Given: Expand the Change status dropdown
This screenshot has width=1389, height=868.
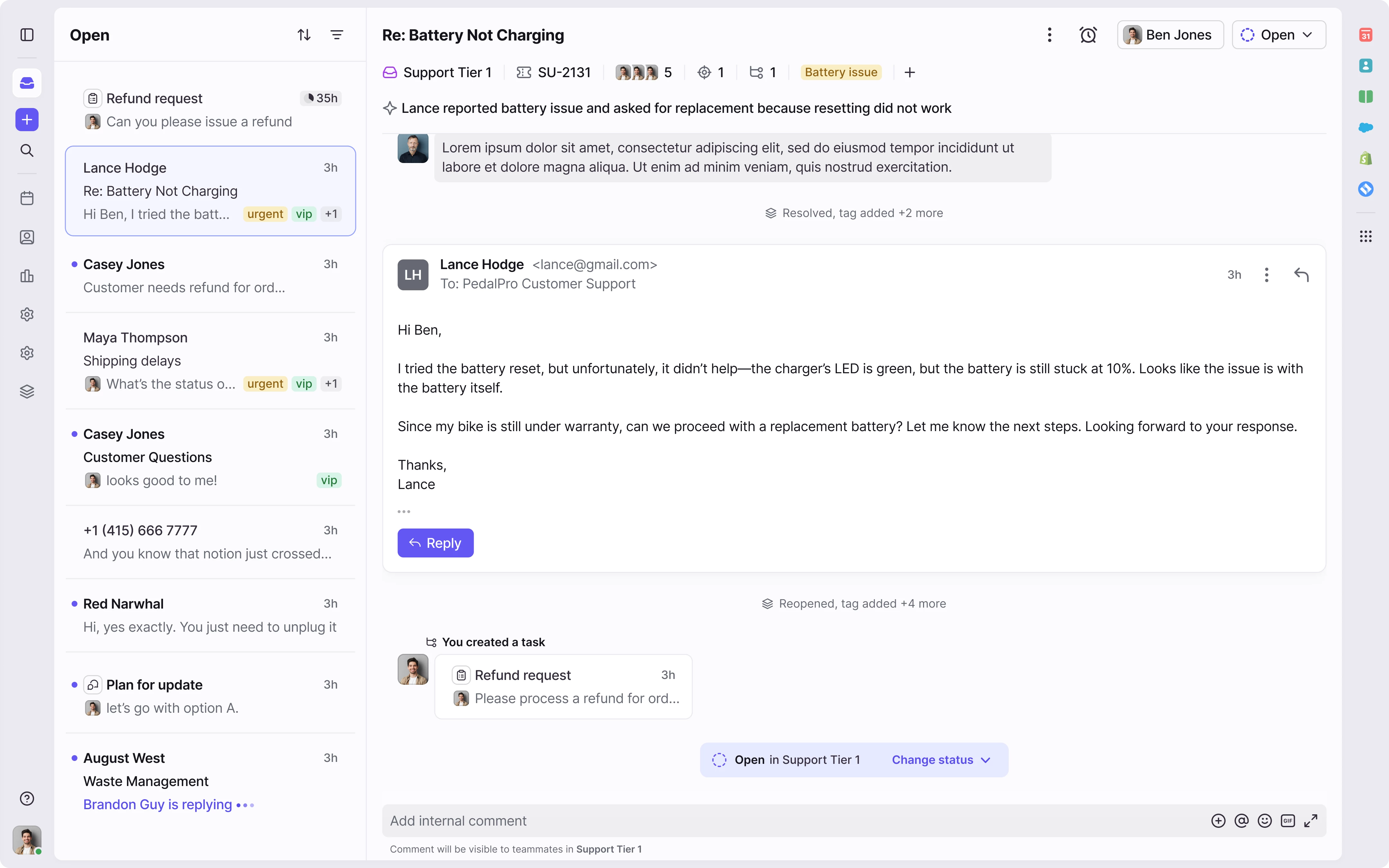Looking at the screenshot, I should [941, 759].
